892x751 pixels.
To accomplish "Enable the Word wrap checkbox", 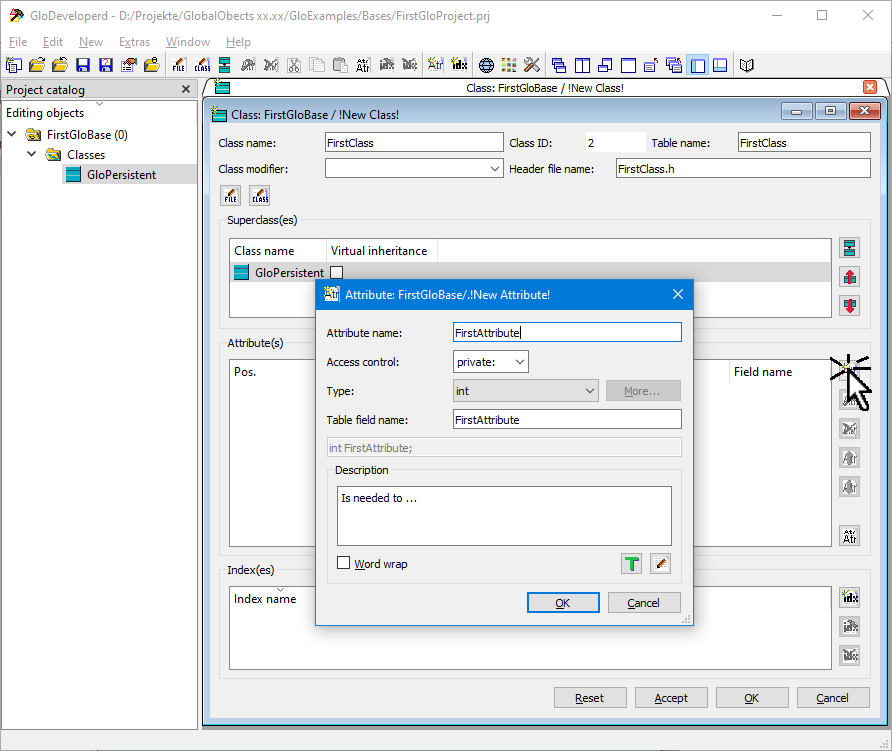I will 344,564.
